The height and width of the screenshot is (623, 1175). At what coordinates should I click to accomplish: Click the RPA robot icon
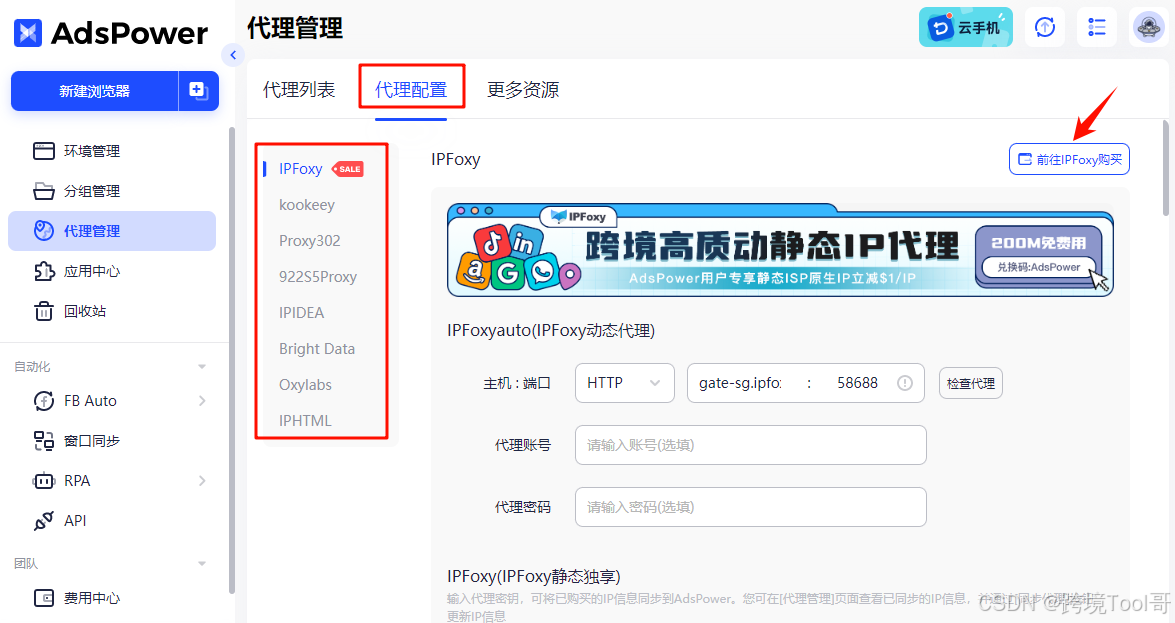[43, 481]
